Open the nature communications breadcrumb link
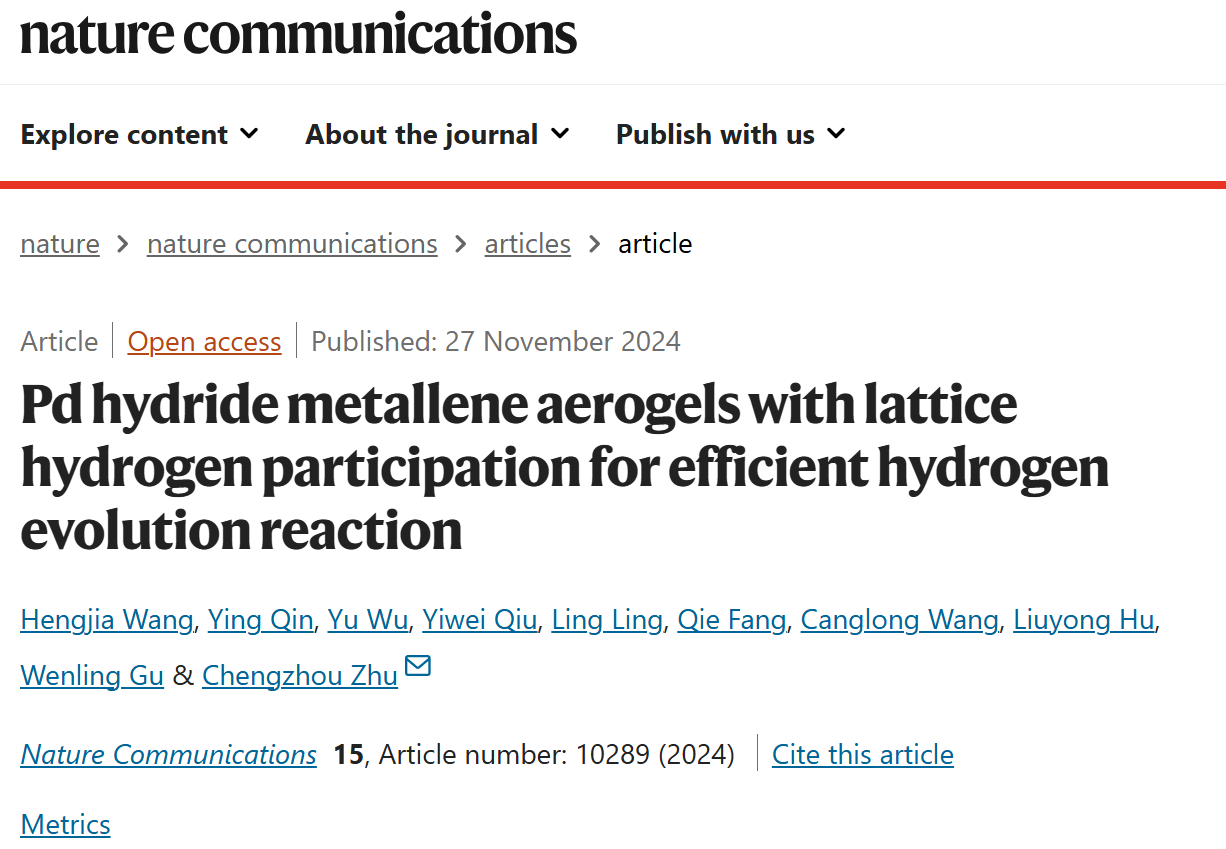 tap(292, 244)
